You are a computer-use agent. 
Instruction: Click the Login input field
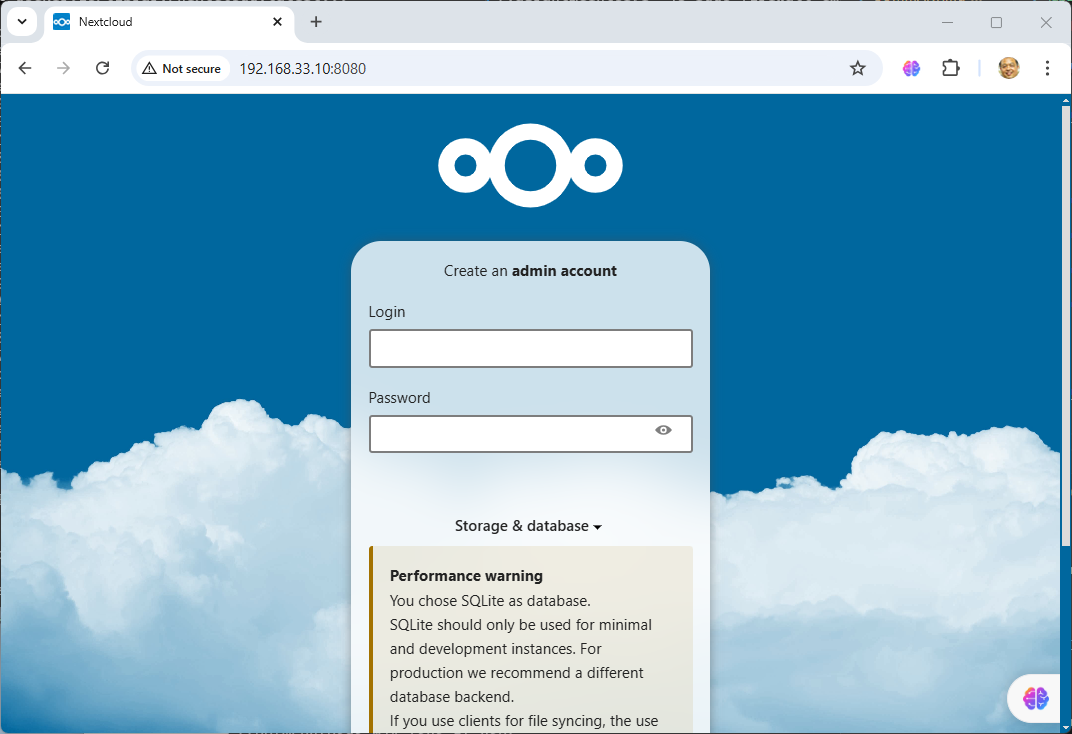click(x=530, y=349)
